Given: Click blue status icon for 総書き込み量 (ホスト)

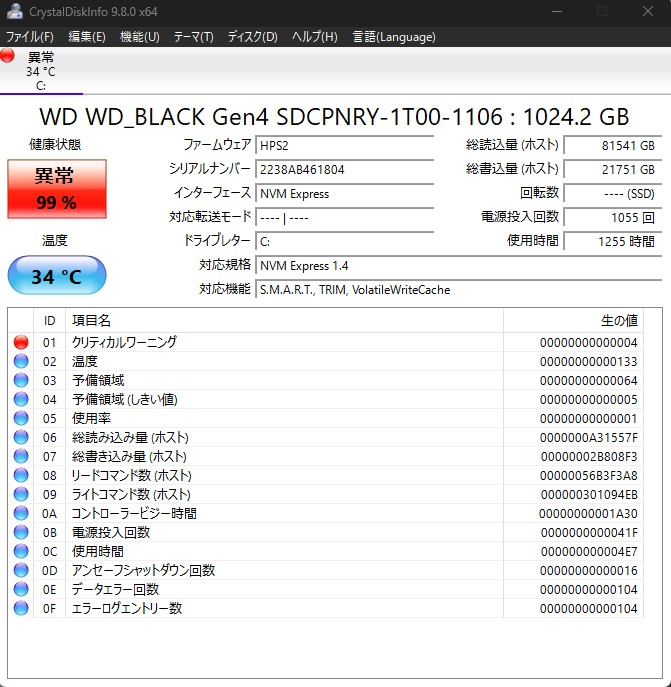Looking at the screenshot, I should [21, 456].
